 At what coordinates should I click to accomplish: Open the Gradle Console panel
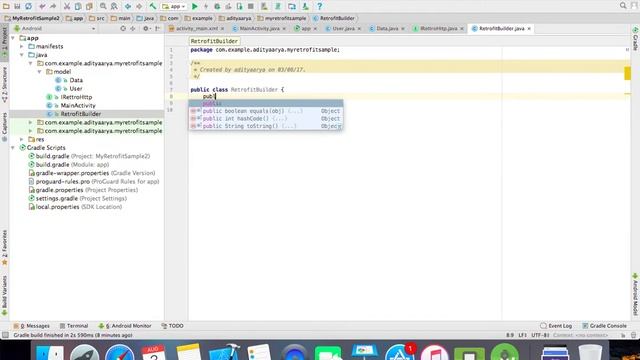[604, 326]
